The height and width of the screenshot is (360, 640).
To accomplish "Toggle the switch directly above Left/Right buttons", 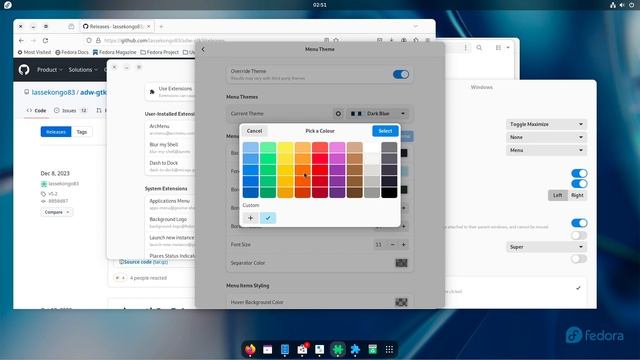I will coord(579,183).
